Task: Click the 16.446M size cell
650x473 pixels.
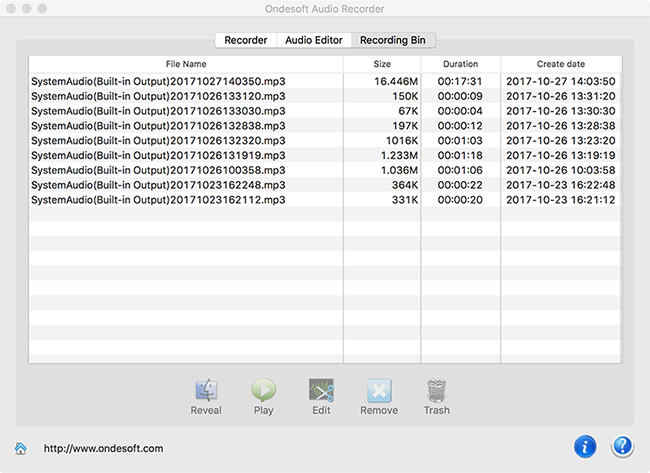Action: (x=396, y=81)
